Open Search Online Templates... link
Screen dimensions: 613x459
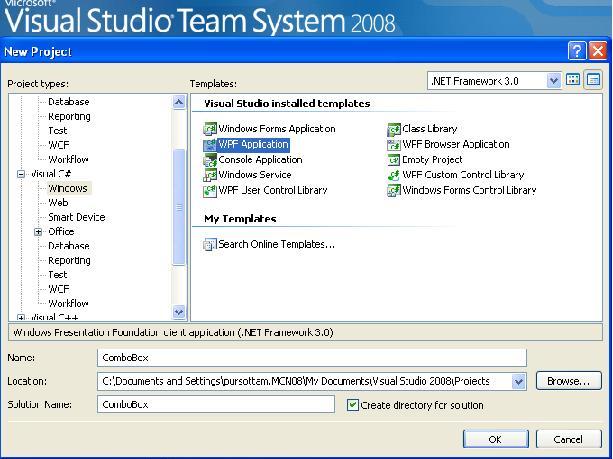point(276,244)
